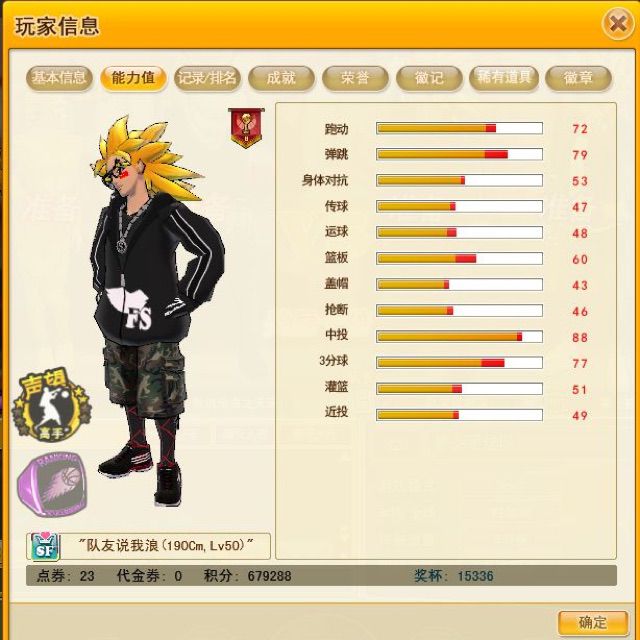Close the 玩家信息 window
This screenshot has width=640, height=640.
(x=618, y=24)
